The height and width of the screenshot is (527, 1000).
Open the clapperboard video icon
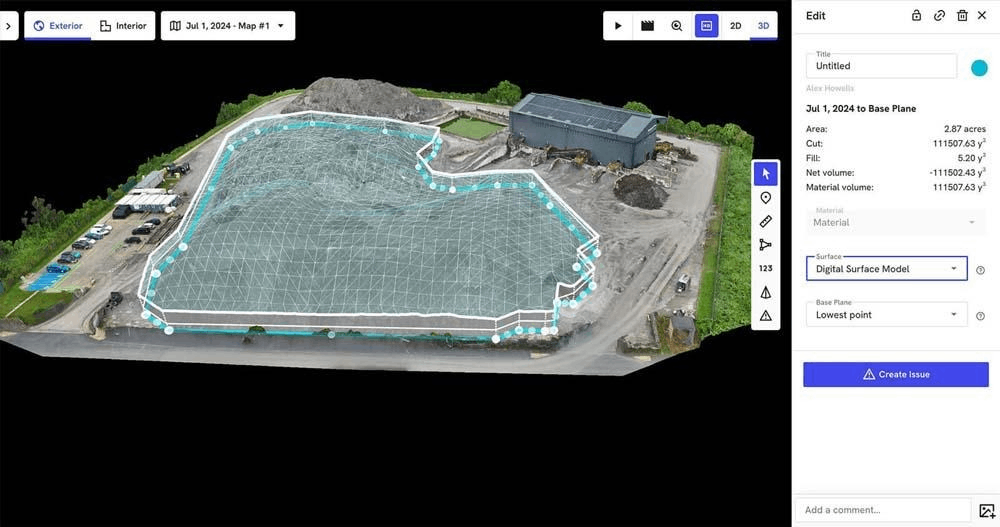point(647,26)
